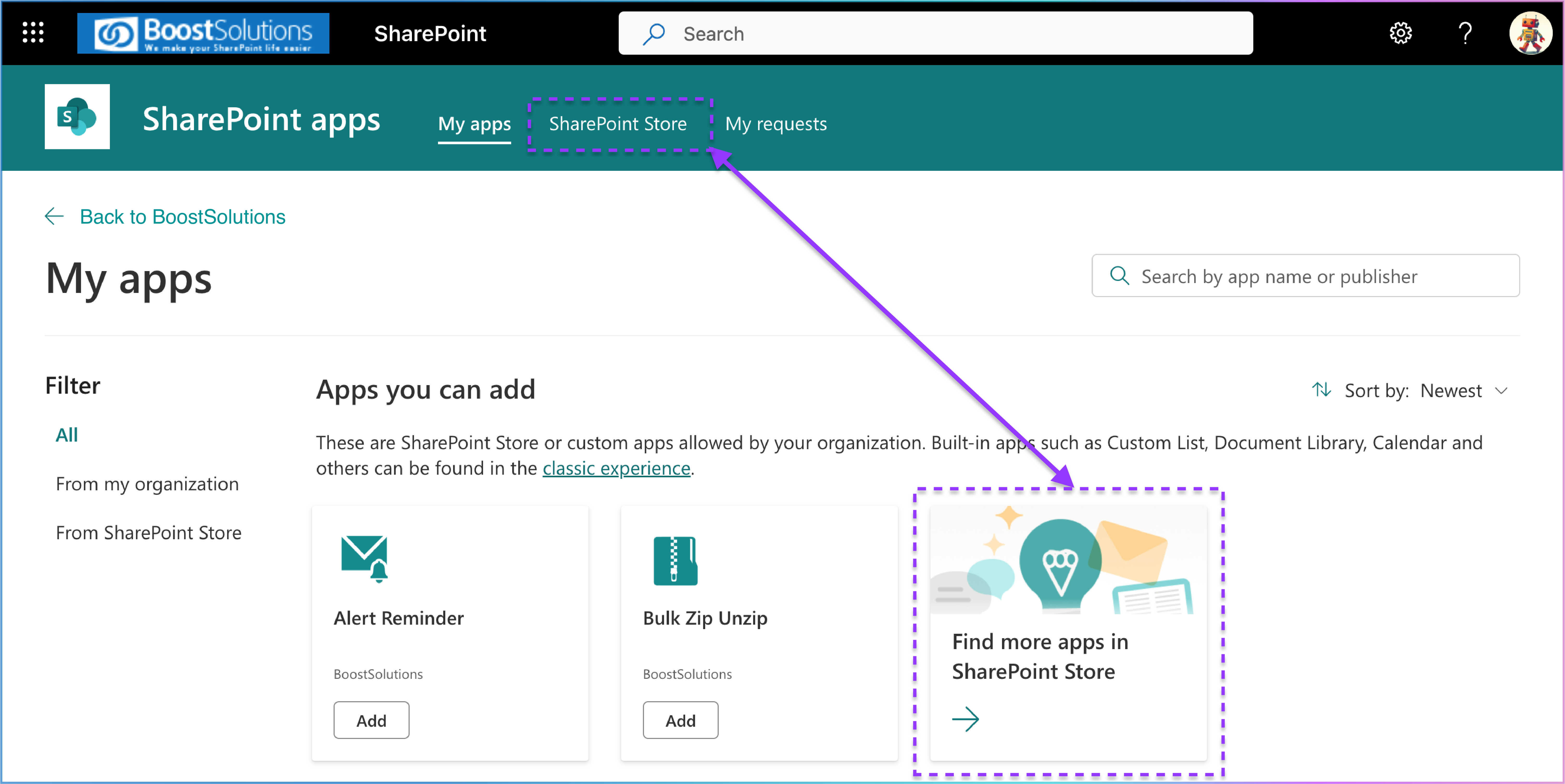Select the All filter

pyautogui.click(x=67, y=435)
